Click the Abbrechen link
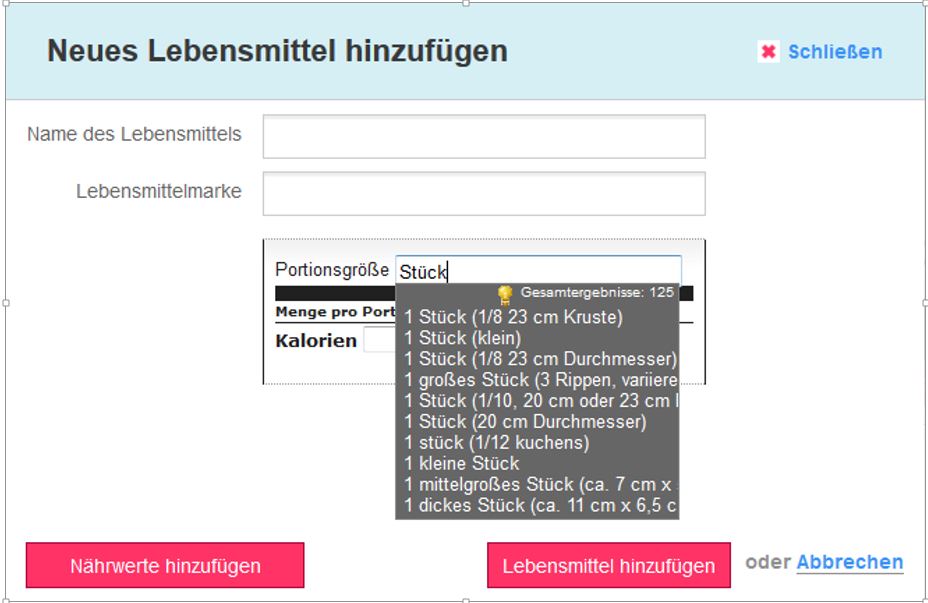 pyautogui.click(x=850, y=562)
